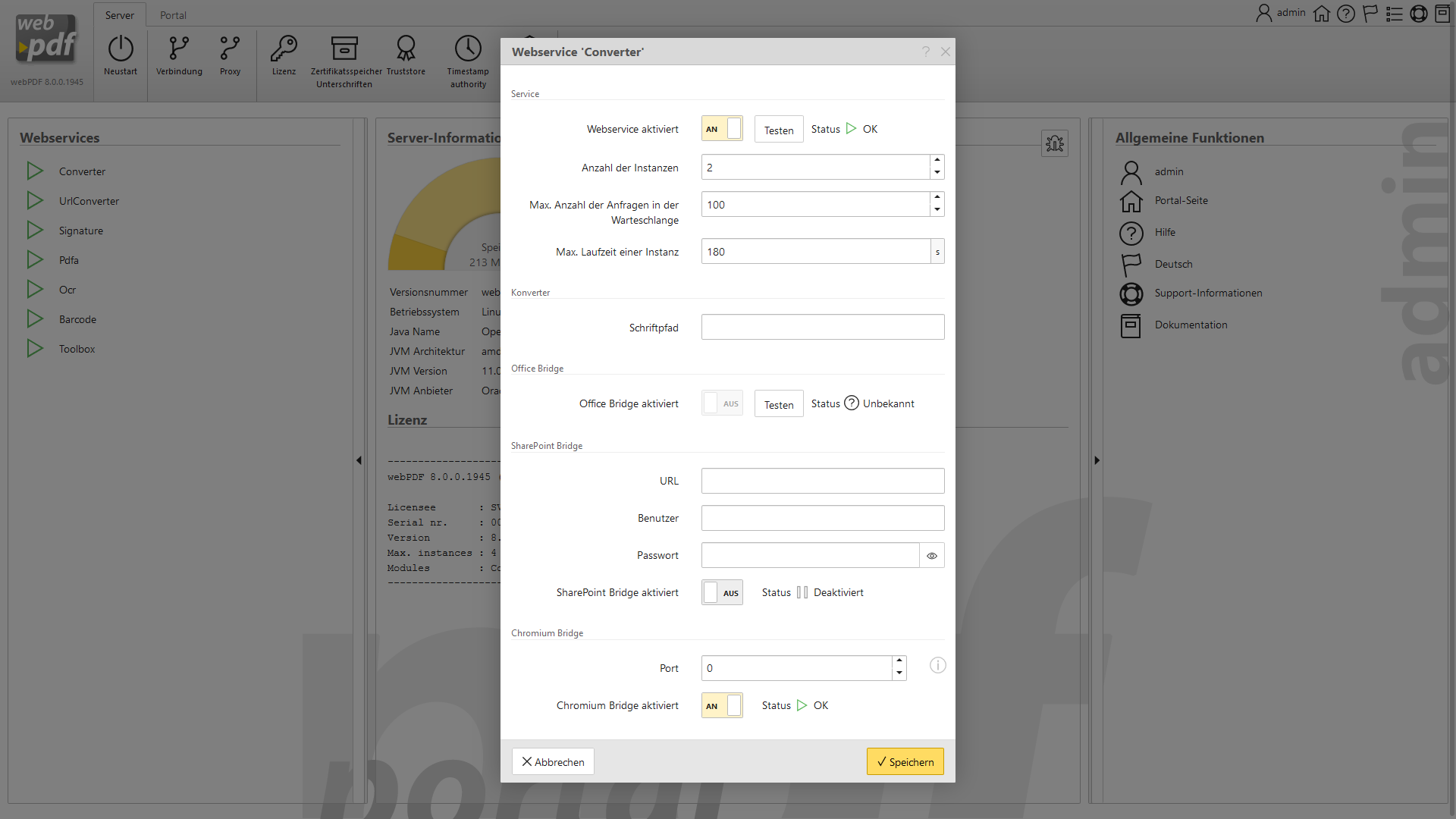
Task: Increase Anzahl der Instanzen with up arrow
Action: [x=937, y=161]
